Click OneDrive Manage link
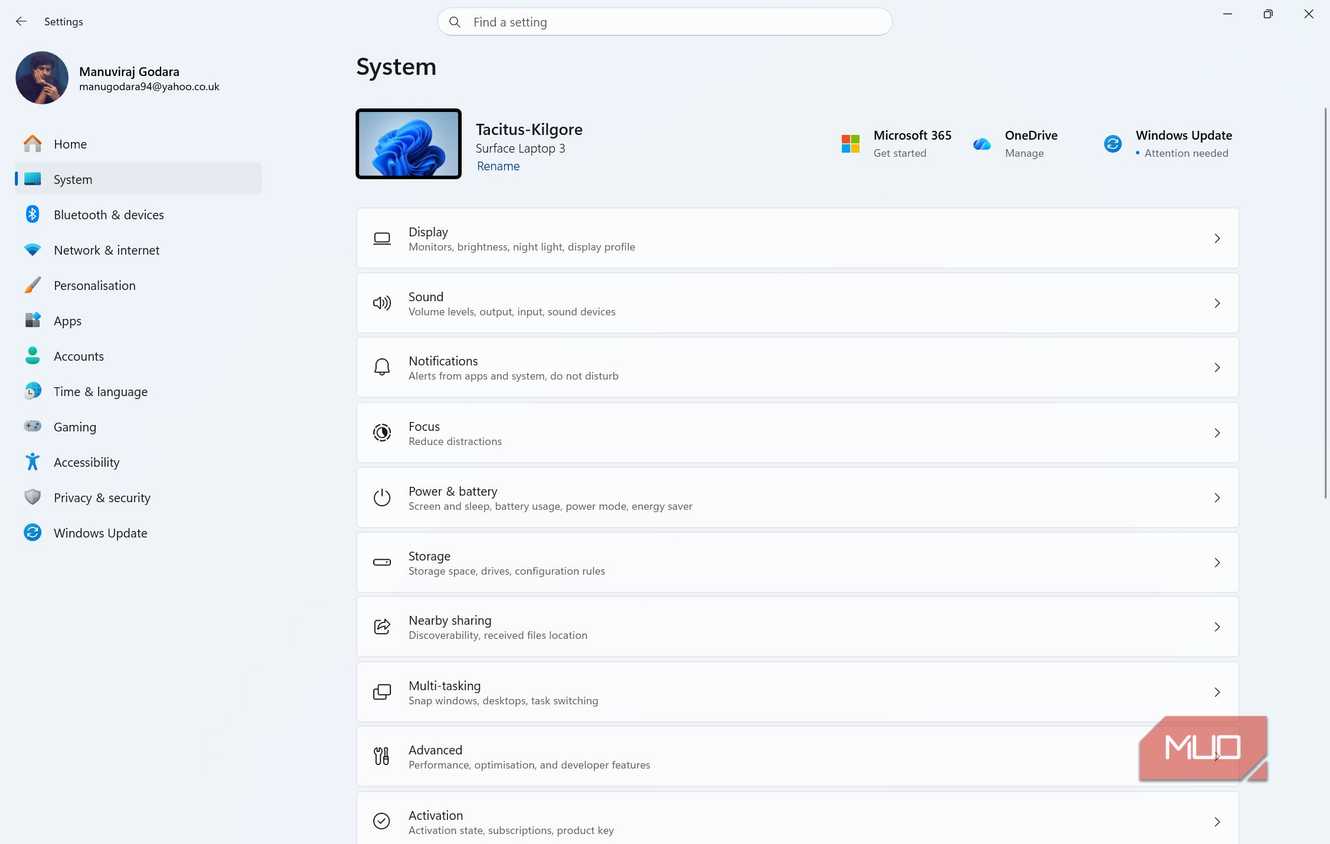This screenshot has width=1330, height=844. (1024, 153)
